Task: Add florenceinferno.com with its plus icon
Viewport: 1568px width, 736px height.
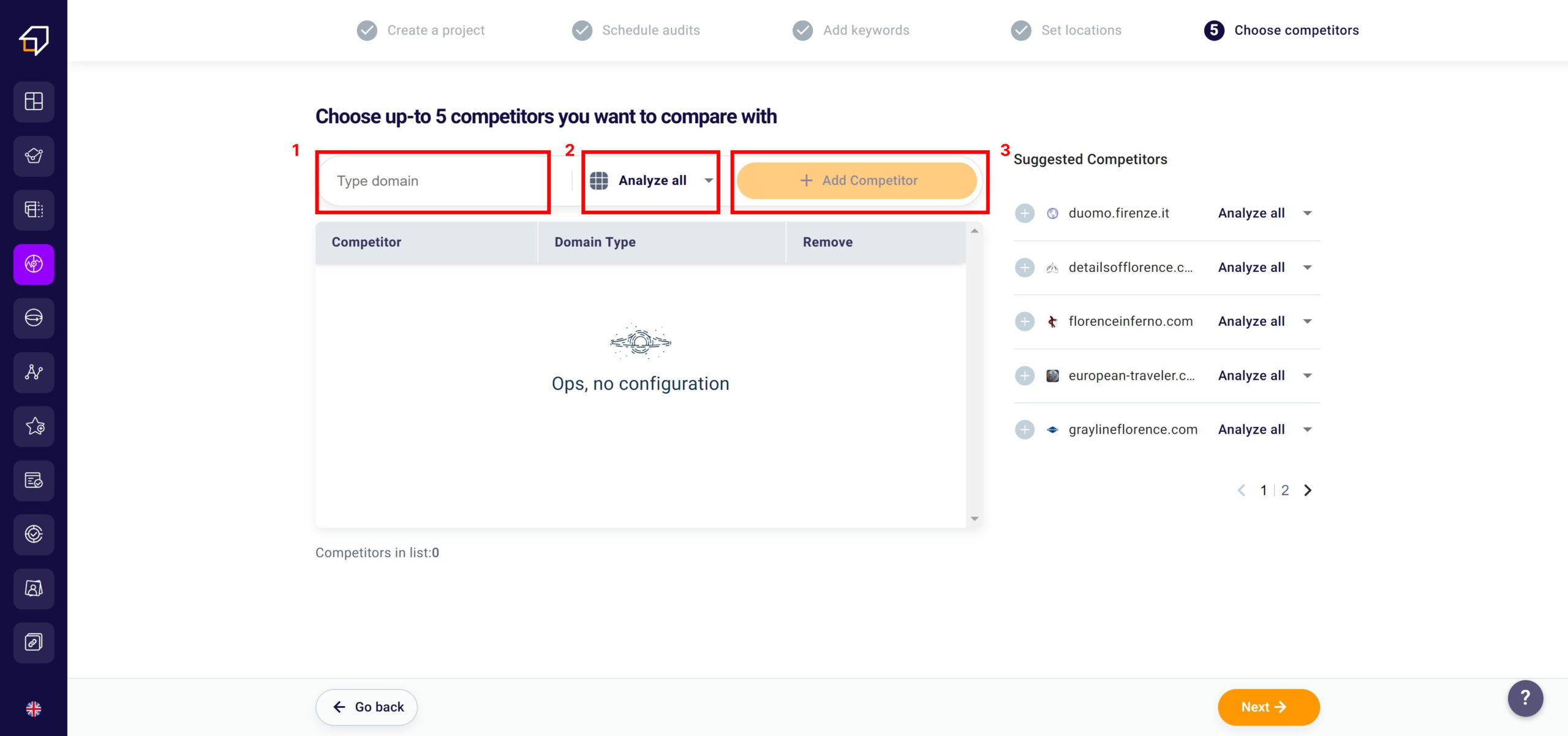Action: click(1025, 321)
